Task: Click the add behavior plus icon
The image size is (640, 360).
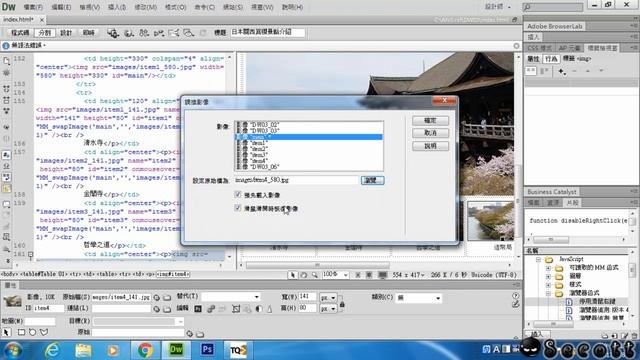Action: [x=562, y=71]
